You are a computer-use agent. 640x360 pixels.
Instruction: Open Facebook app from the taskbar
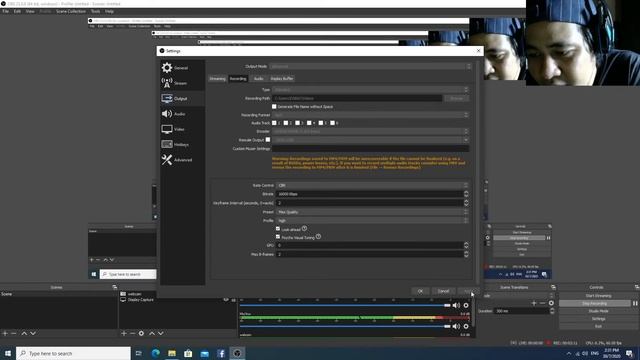click(x=221, y=353)
